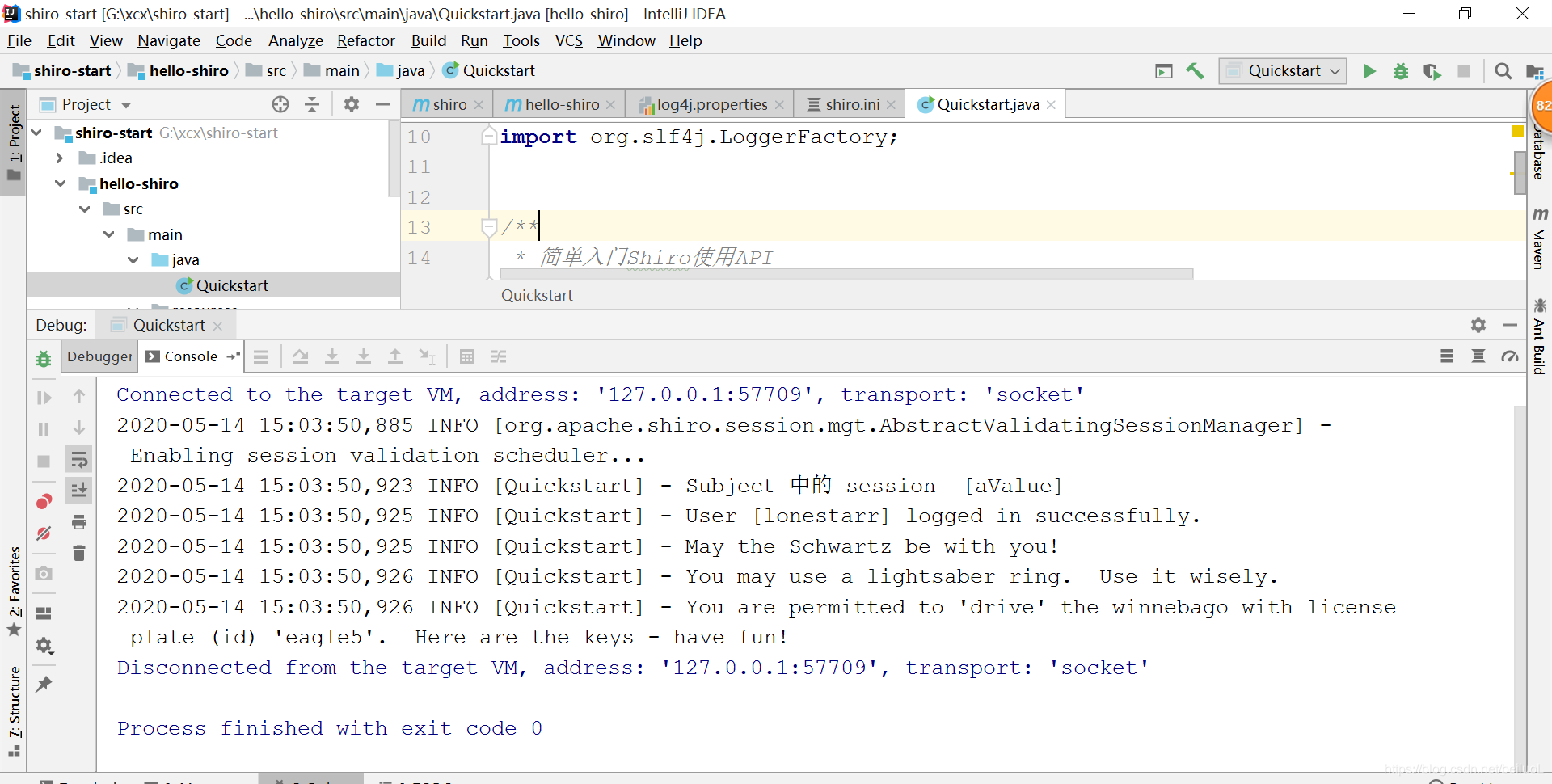1552x784 pixels.
Task: Collapse the src folder
Action: [x=85, y=209]
